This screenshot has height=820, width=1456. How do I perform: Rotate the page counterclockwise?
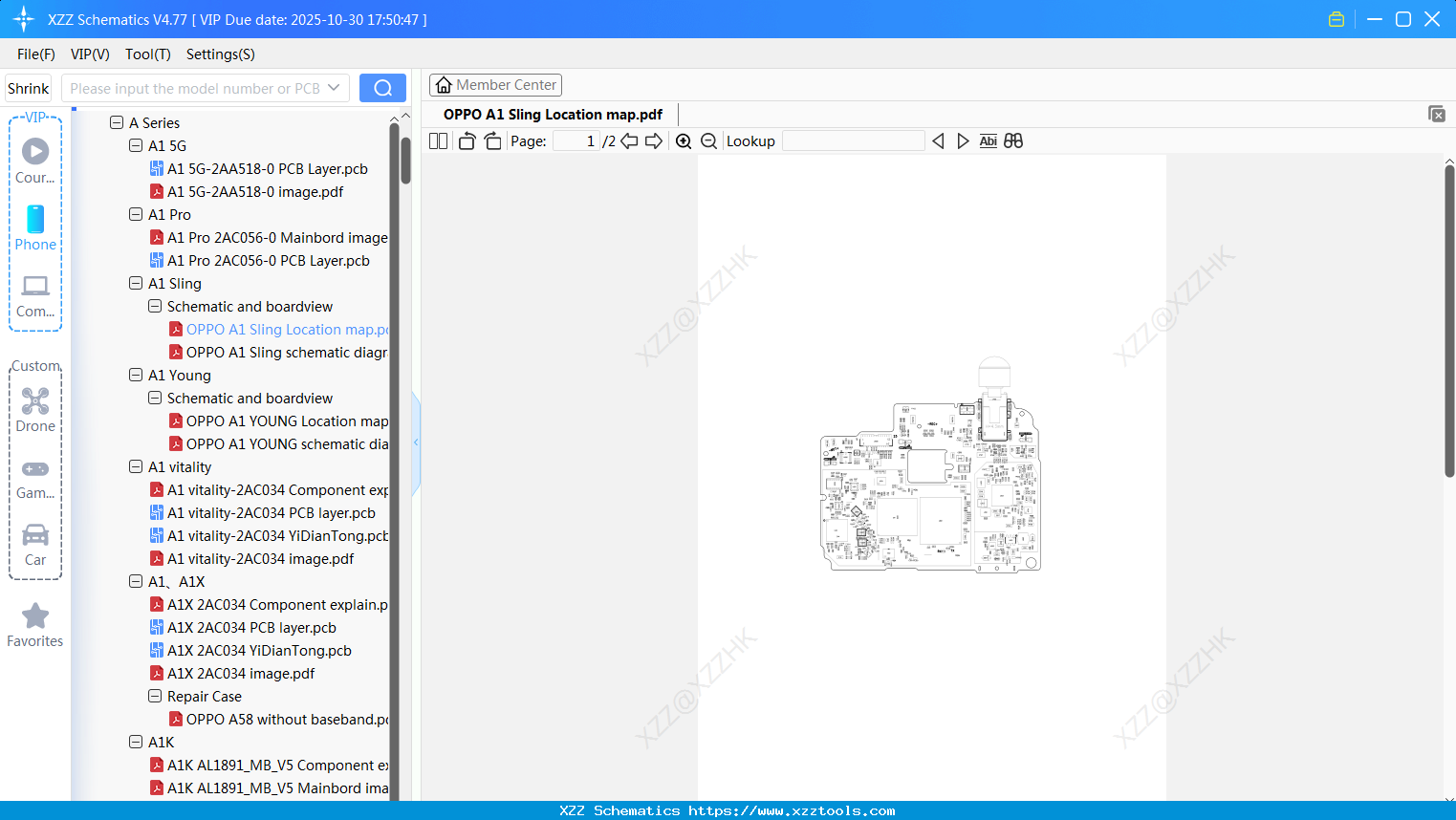click(467, 141)
